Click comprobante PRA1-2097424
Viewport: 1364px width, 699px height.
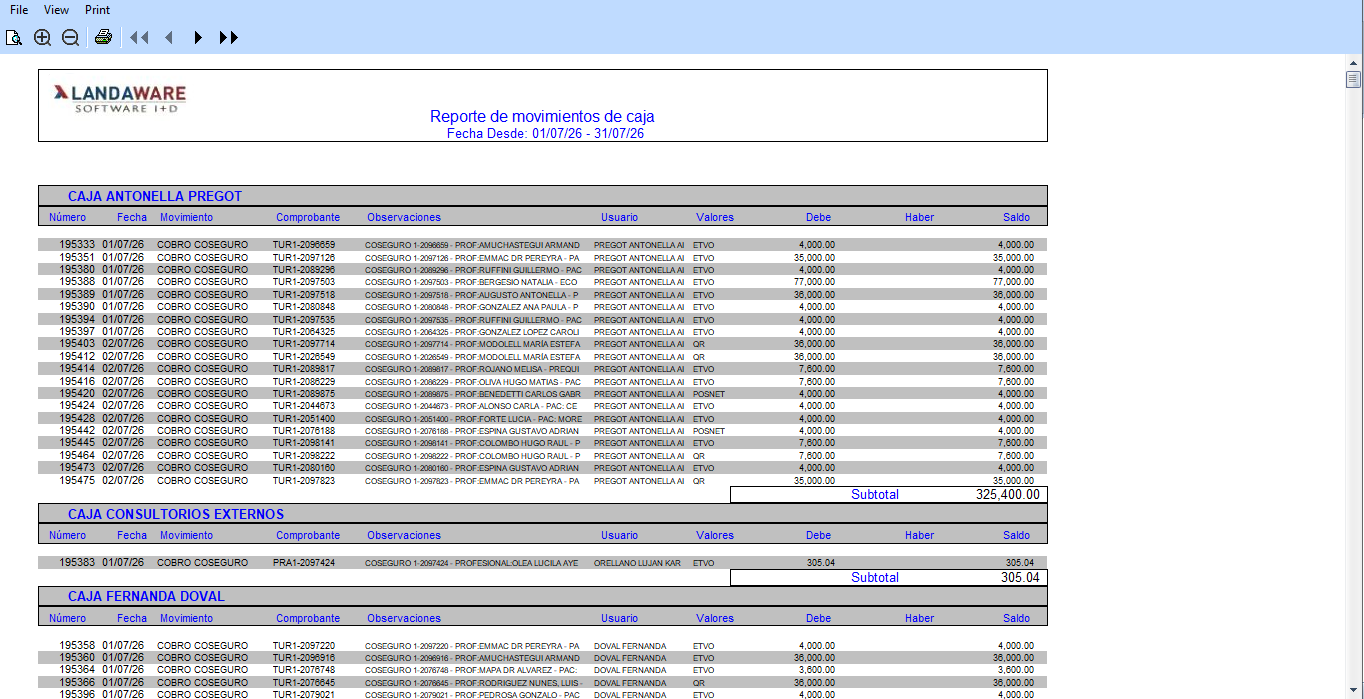[x=304, y=563]
